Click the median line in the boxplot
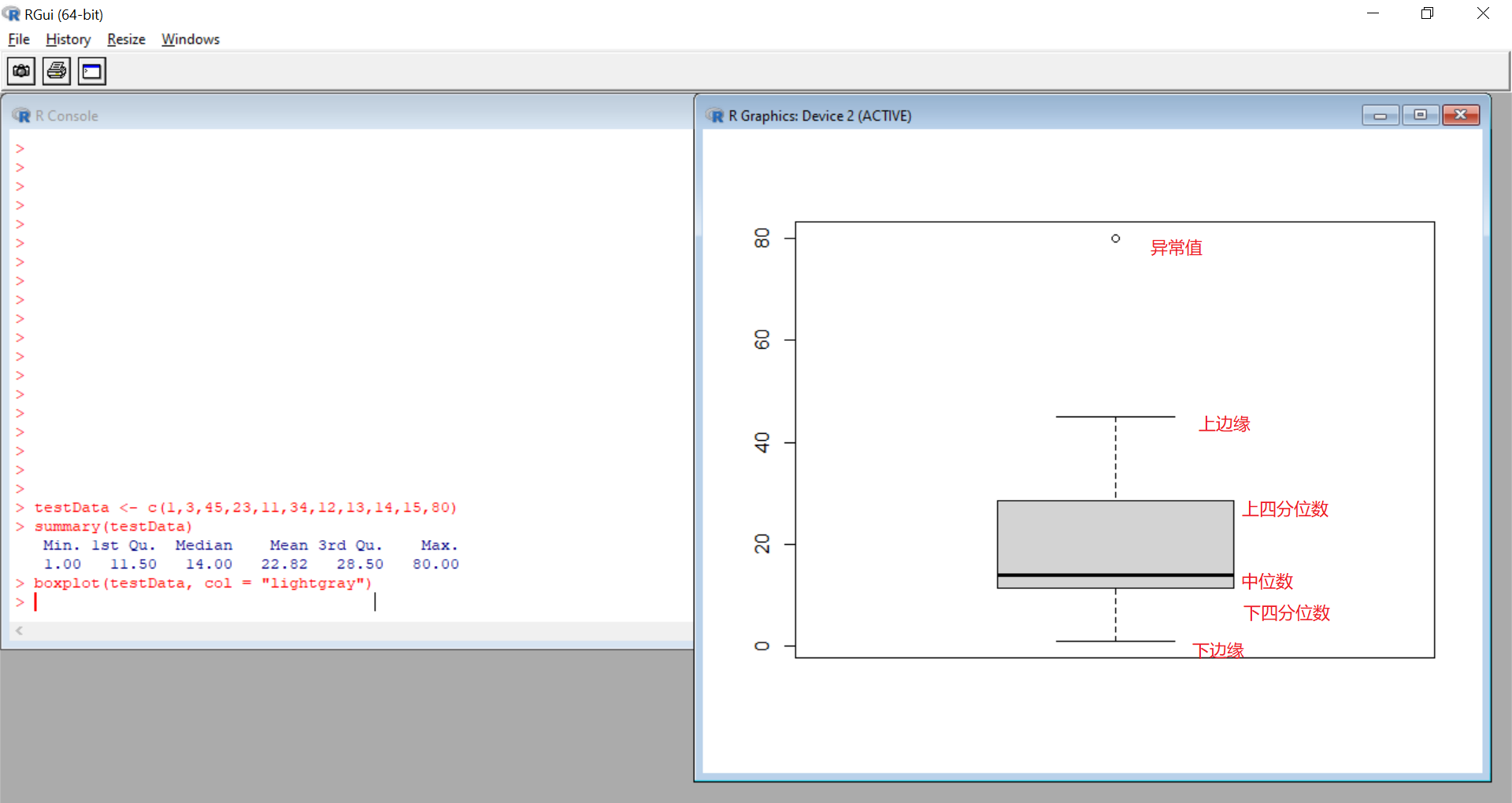The height and width of the screenshot is (803, 1512). point(1115,575)
